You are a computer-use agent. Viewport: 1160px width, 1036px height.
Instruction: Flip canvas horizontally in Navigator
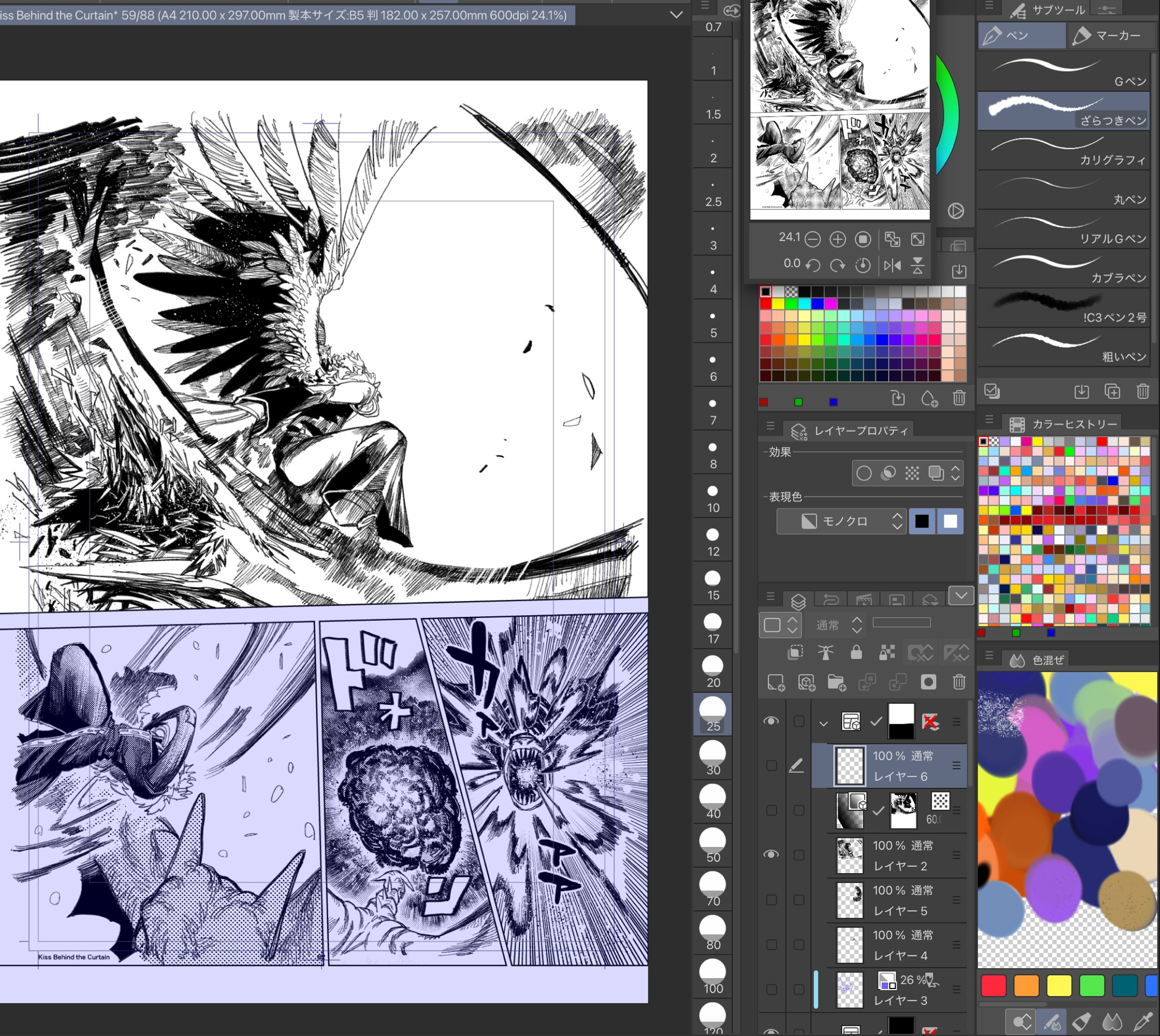(x=892, y=266)
